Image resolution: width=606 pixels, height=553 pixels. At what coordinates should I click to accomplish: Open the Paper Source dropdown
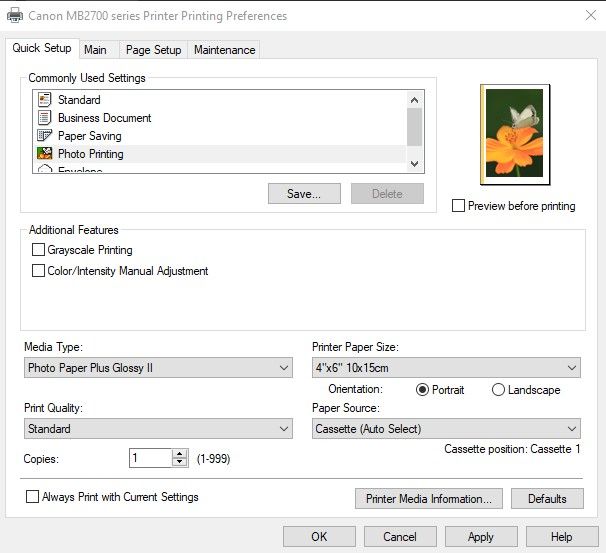point(446,429)
